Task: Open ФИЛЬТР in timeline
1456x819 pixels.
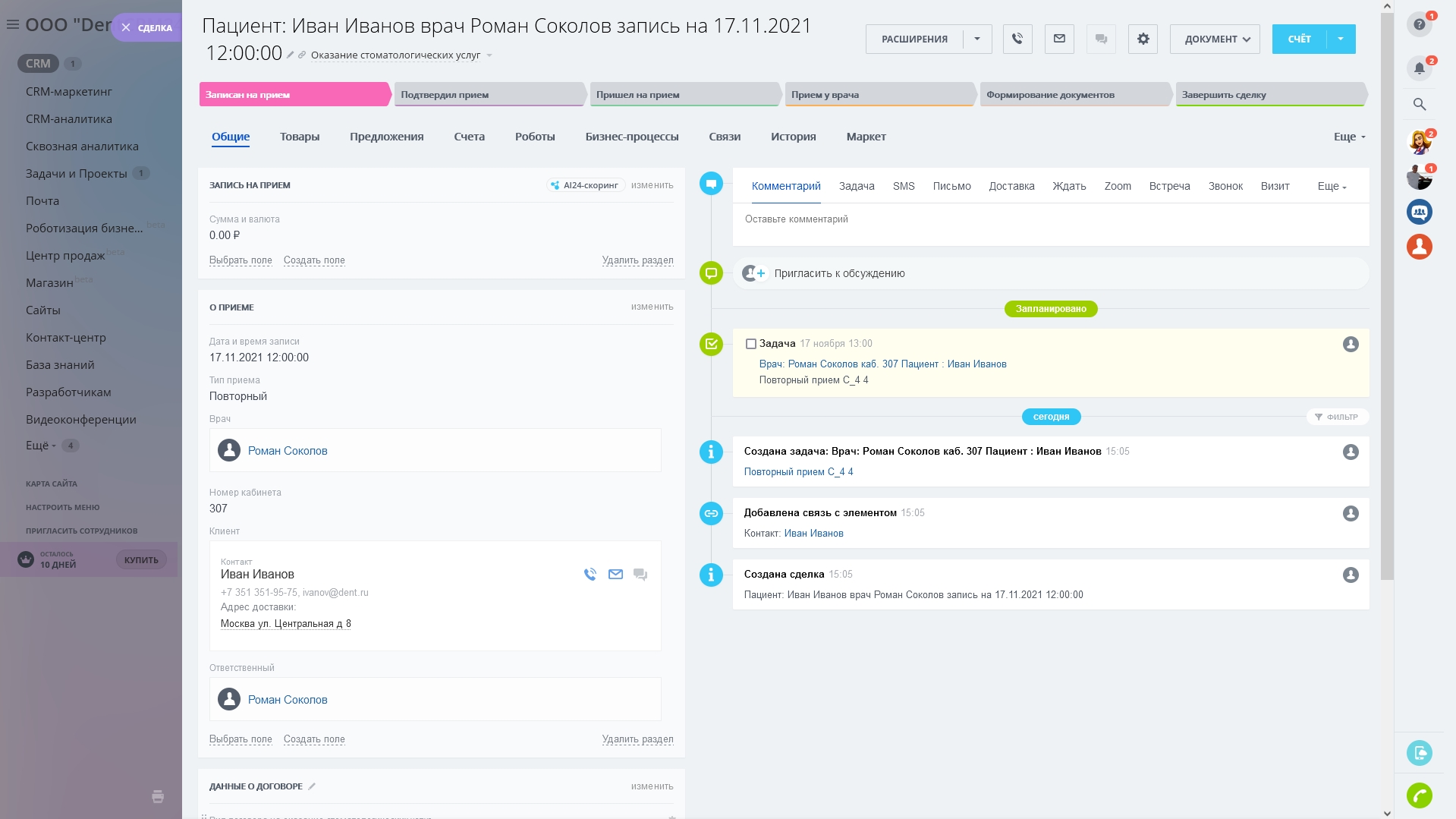Action: pyautogui.click(x=1337, y=417)
